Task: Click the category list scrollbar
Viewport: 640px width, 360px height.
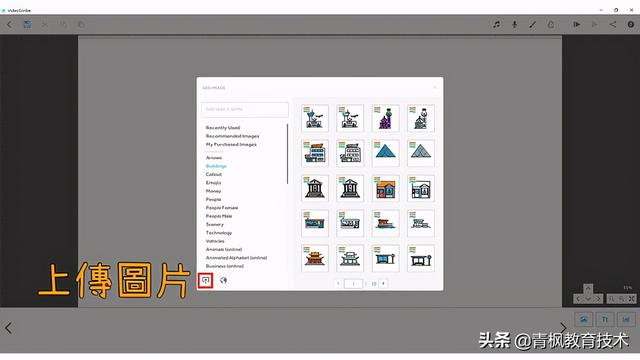Action: tap(287, 154)
